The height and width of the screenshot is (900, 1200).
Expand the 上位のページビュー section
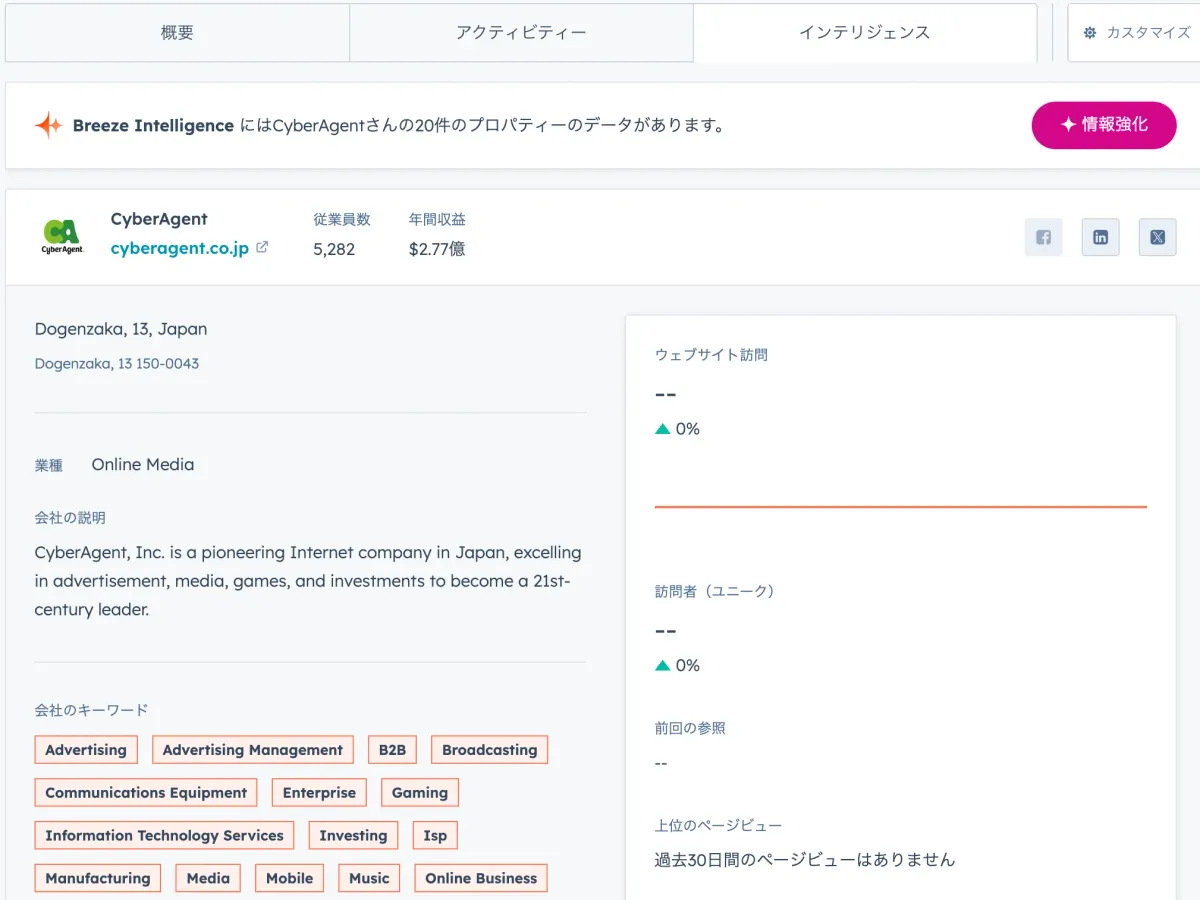[x=717, y=824]
